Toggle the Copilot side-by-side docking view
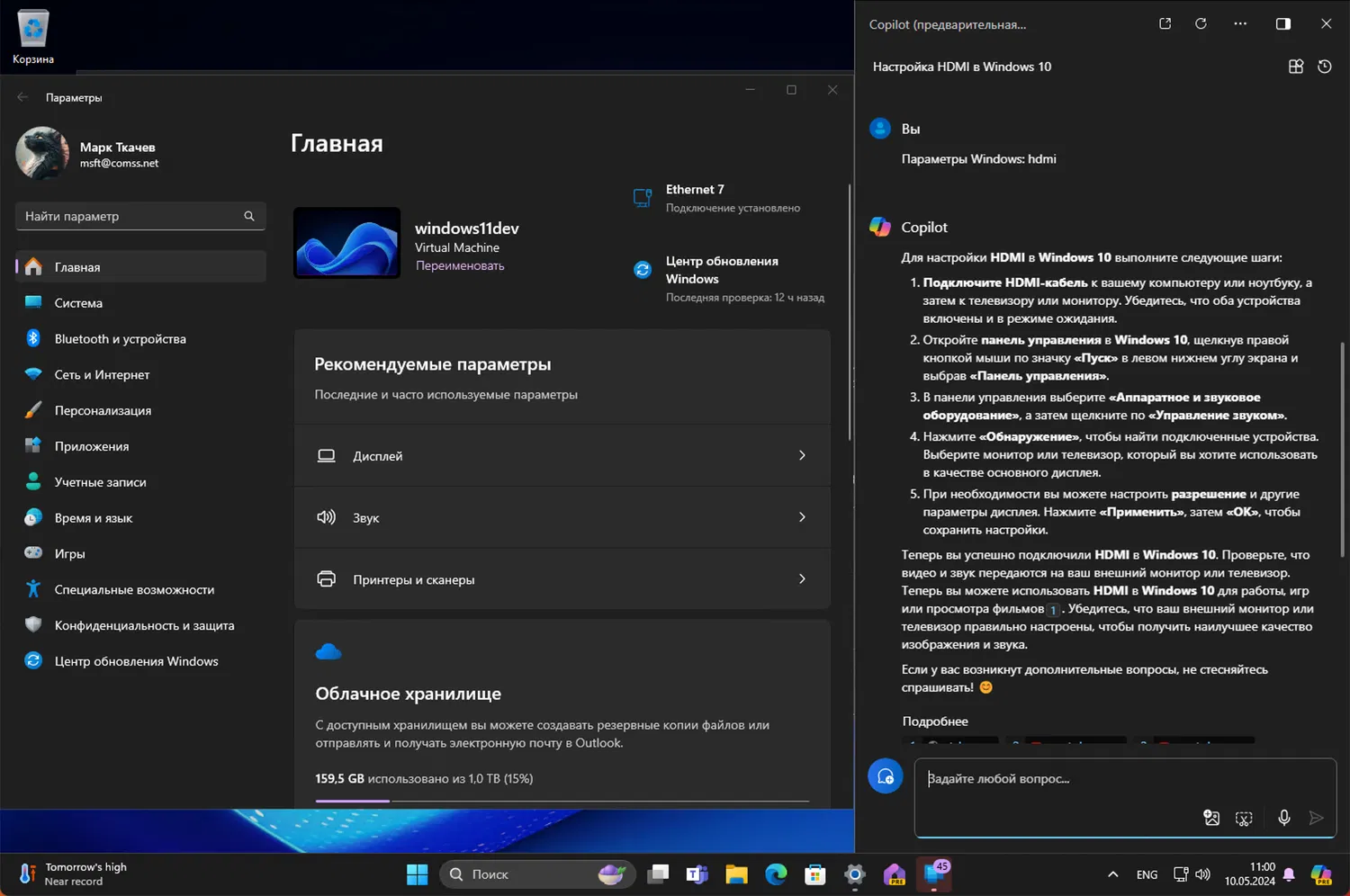The height and width of the screenshot is (896, 1350). point(1283,24)
